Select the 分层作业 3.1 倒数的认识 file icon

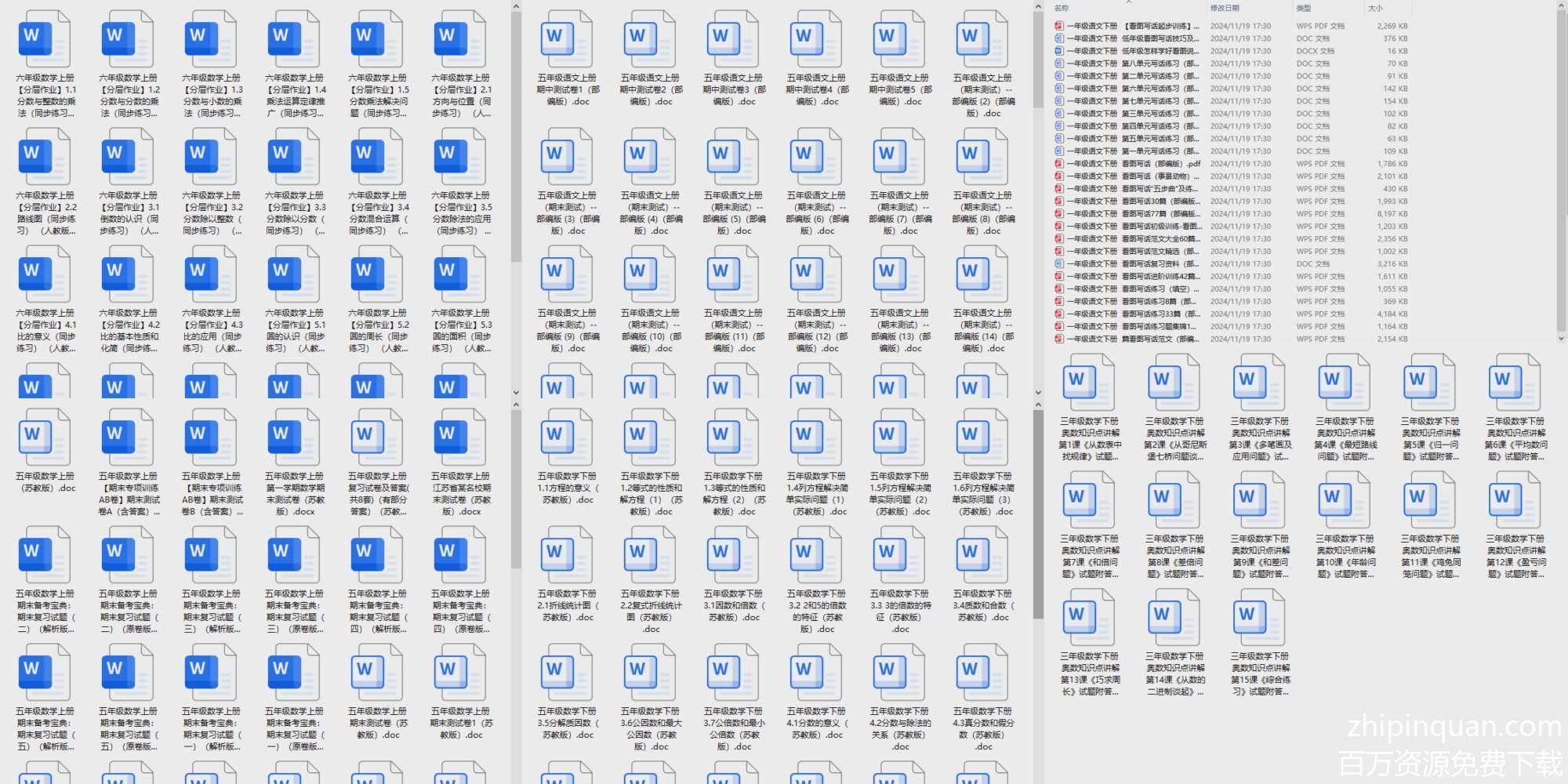129,156
